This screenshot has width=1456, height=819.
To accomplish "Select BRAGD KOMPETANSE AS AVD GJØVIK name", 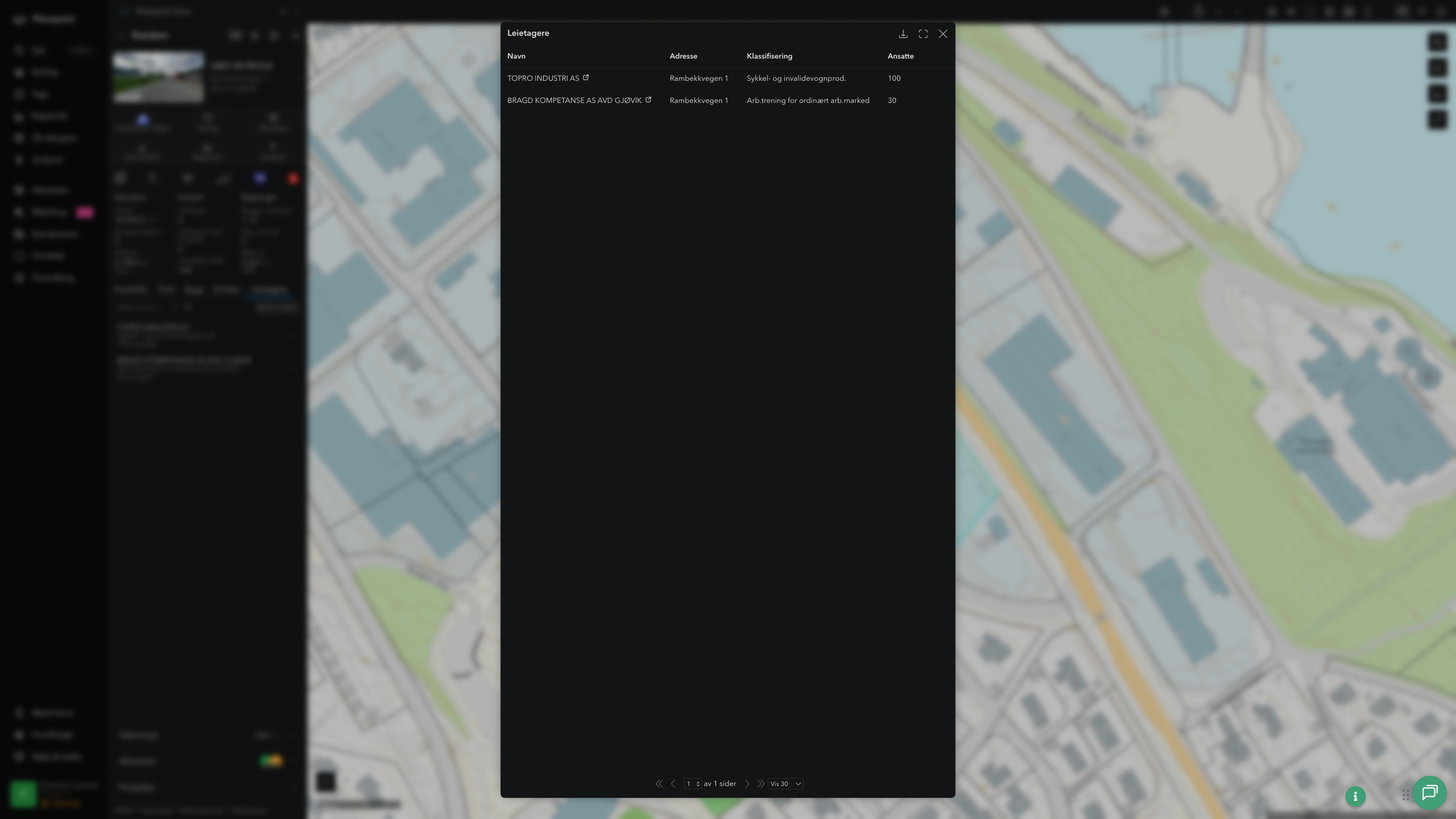I will (574, 101).
